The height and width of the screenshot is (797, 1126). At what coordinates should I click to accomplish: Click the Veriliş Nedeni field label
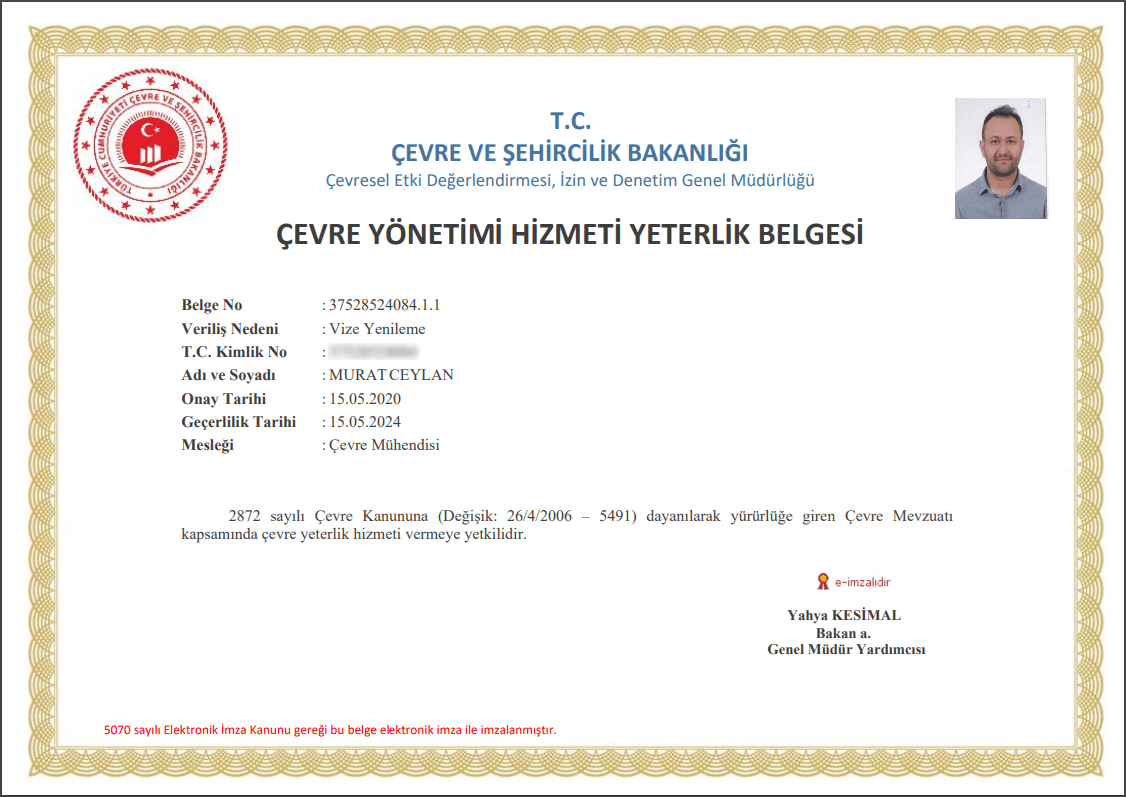pos(230,329)
